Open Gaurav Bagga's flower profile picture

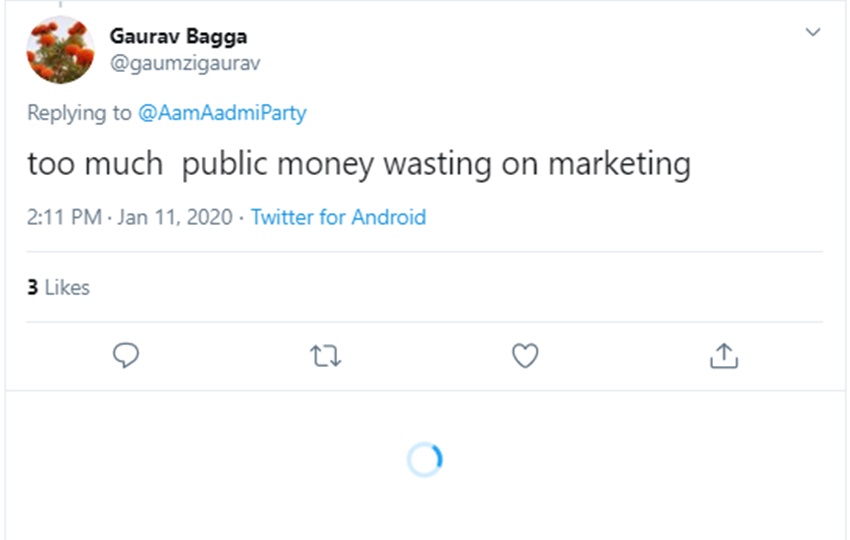[60, 50]
